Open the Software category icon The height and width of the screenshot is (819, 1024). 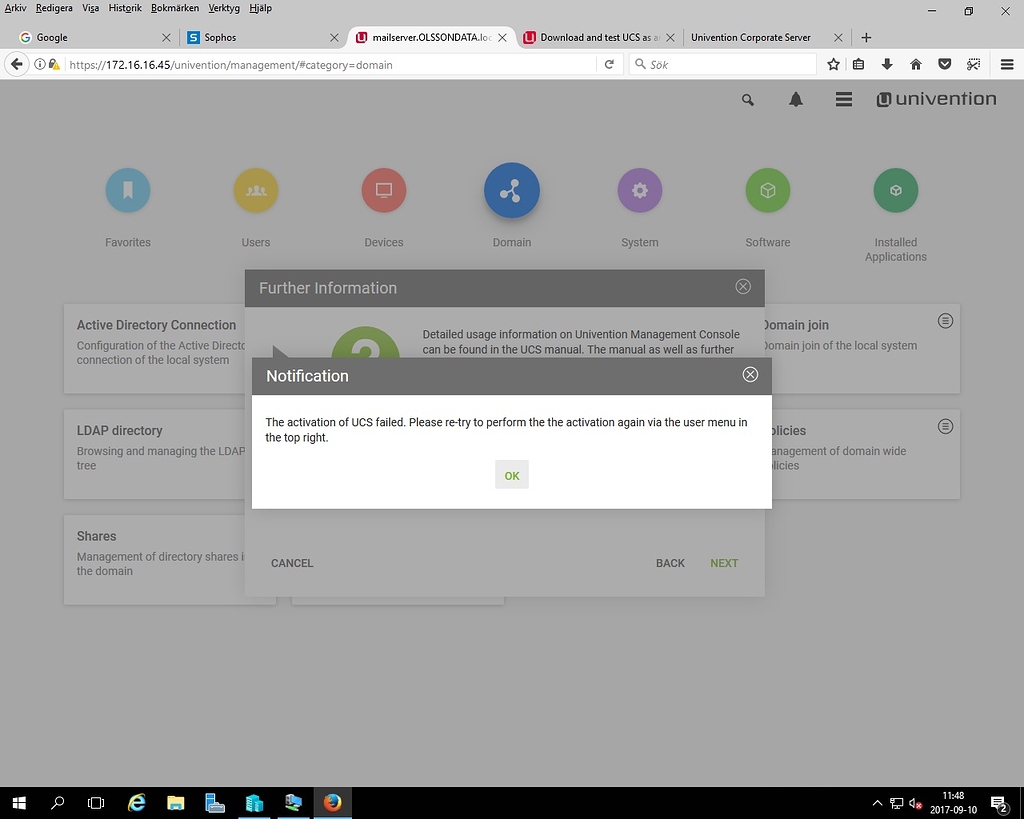point(767,190)
